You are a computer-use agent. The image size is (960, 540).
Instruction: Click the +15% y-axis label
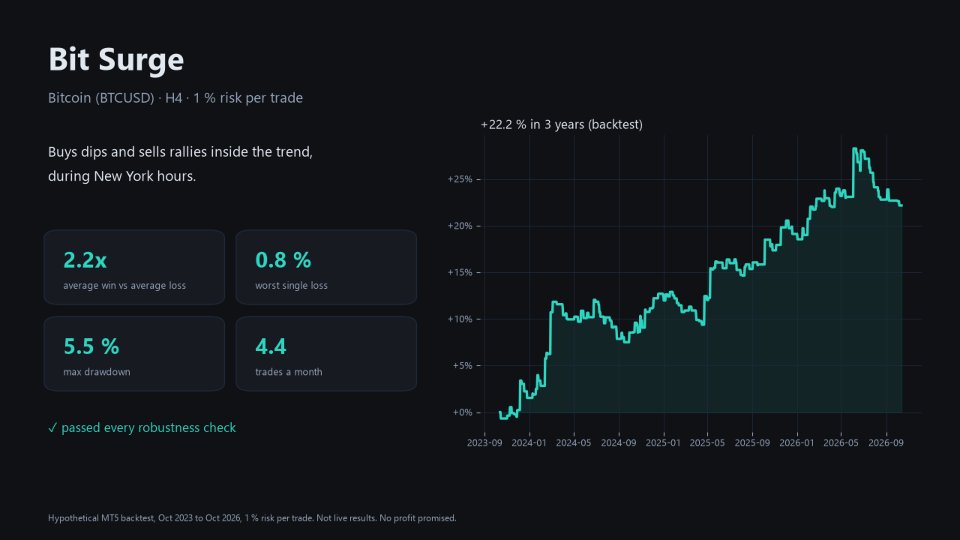460,272
